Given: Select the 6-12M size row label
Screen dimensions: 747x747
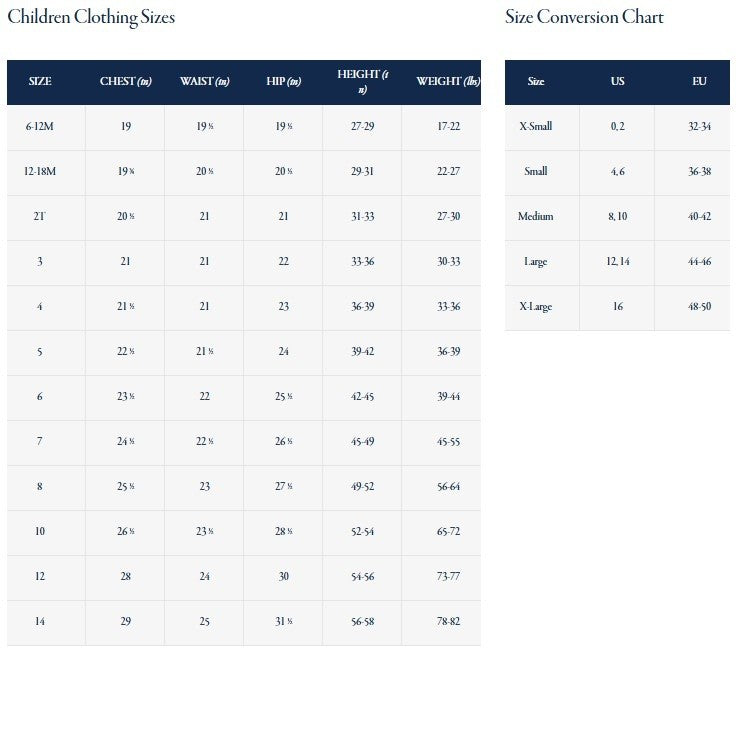Looking at the screenshot, I should click(40, 127).
